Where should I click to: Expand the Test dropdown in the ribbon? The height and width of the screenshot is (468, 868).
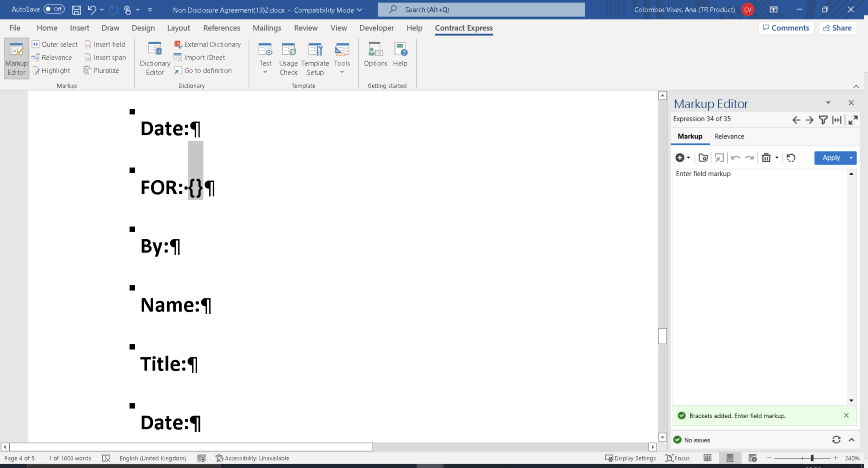click(x=265, y=58)
